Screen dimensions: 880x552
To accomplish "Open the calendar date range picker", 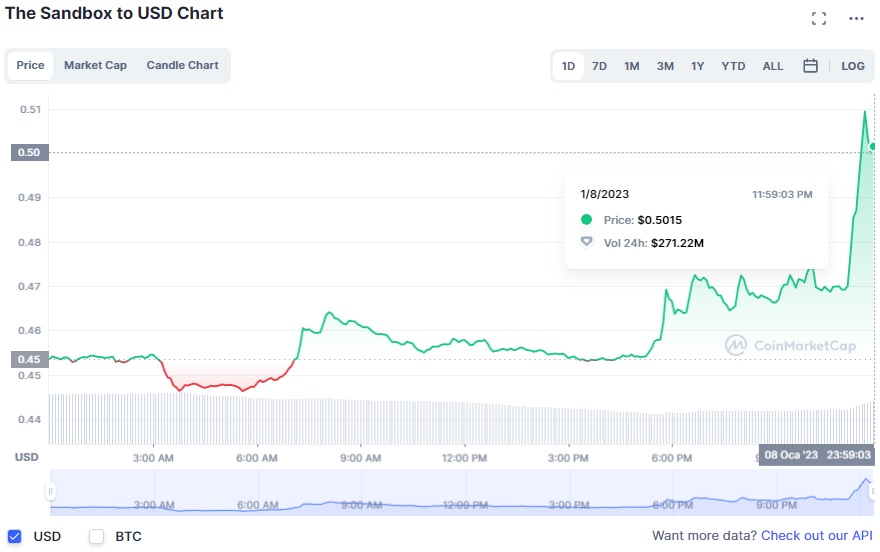I will 810,66.
